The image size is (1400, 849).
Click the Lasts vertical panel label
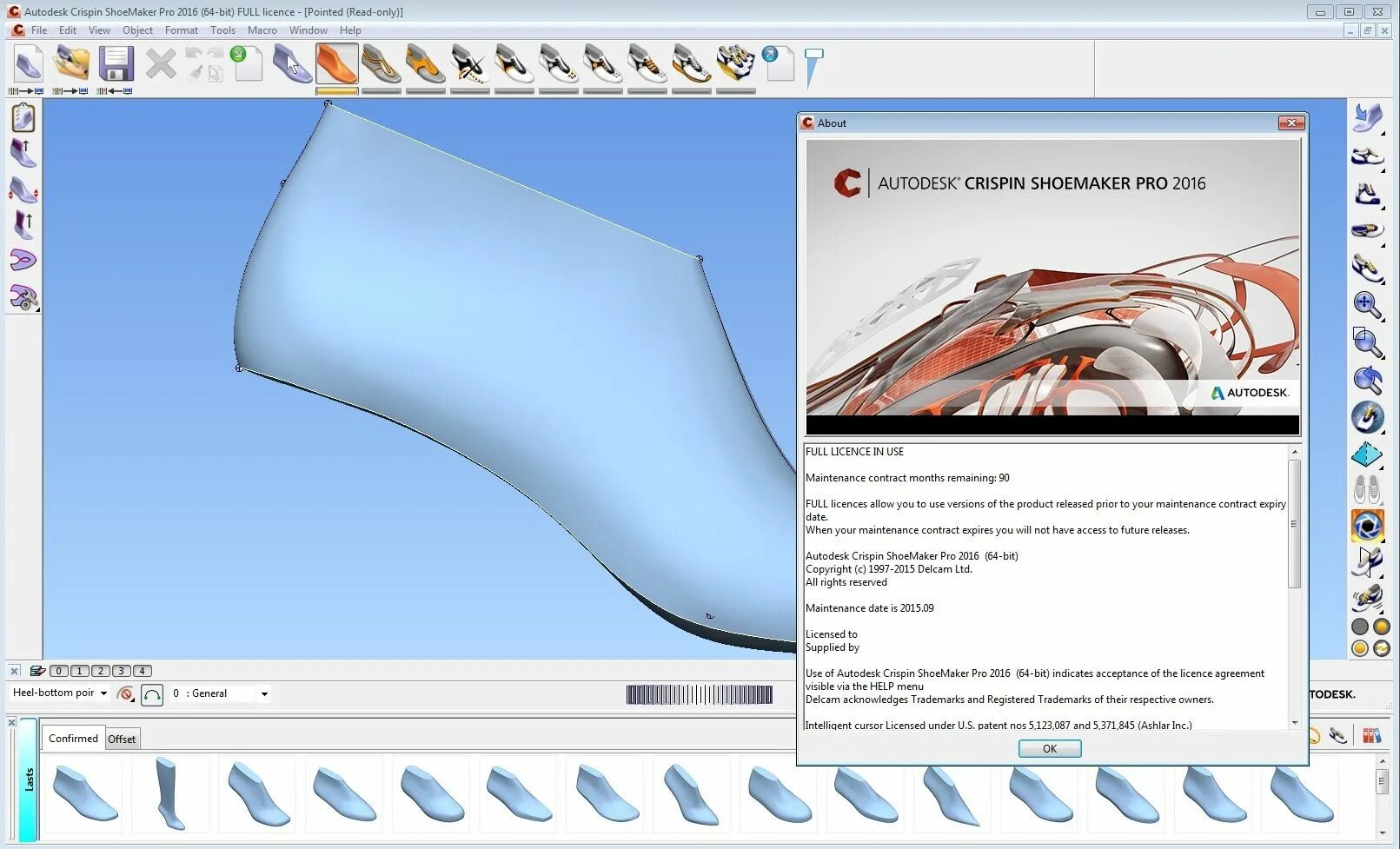pyautogui.click(x=29, y=779)
